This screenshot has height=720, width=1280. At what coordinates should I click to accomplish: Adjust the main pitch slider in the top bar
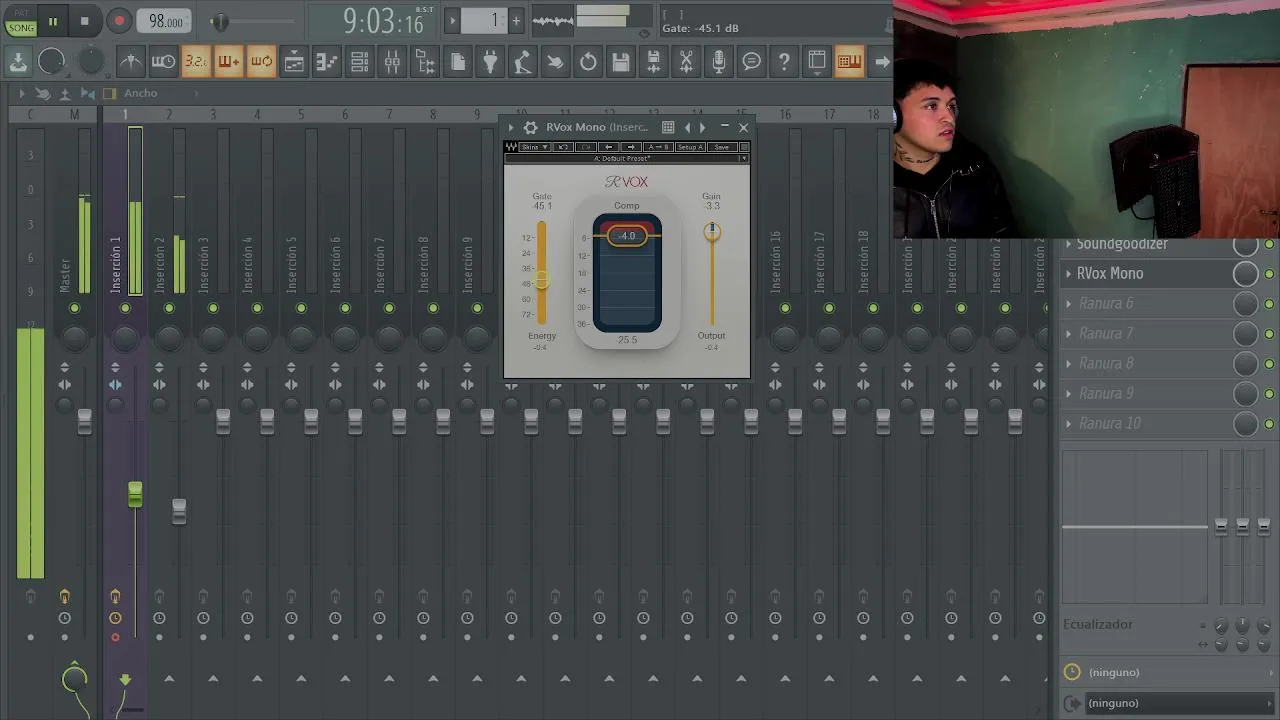point(220,21)
